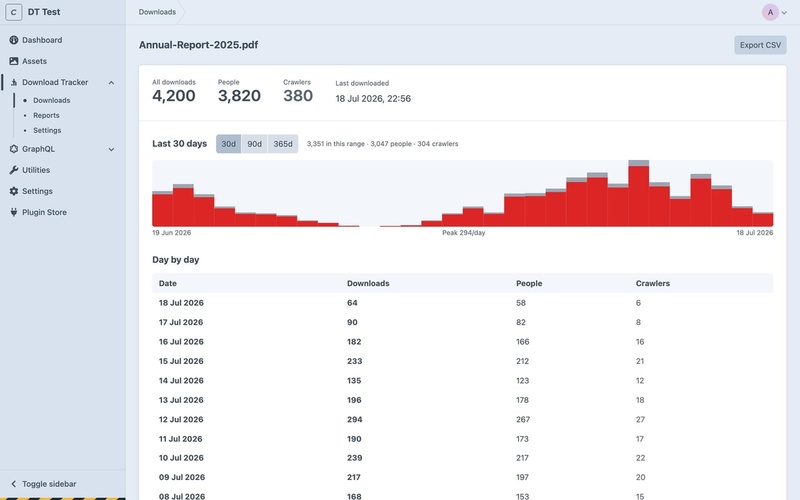This screenshot has height=500, width=800.
Task: Switch to the 90d range
Action: (x=254, y=144)
